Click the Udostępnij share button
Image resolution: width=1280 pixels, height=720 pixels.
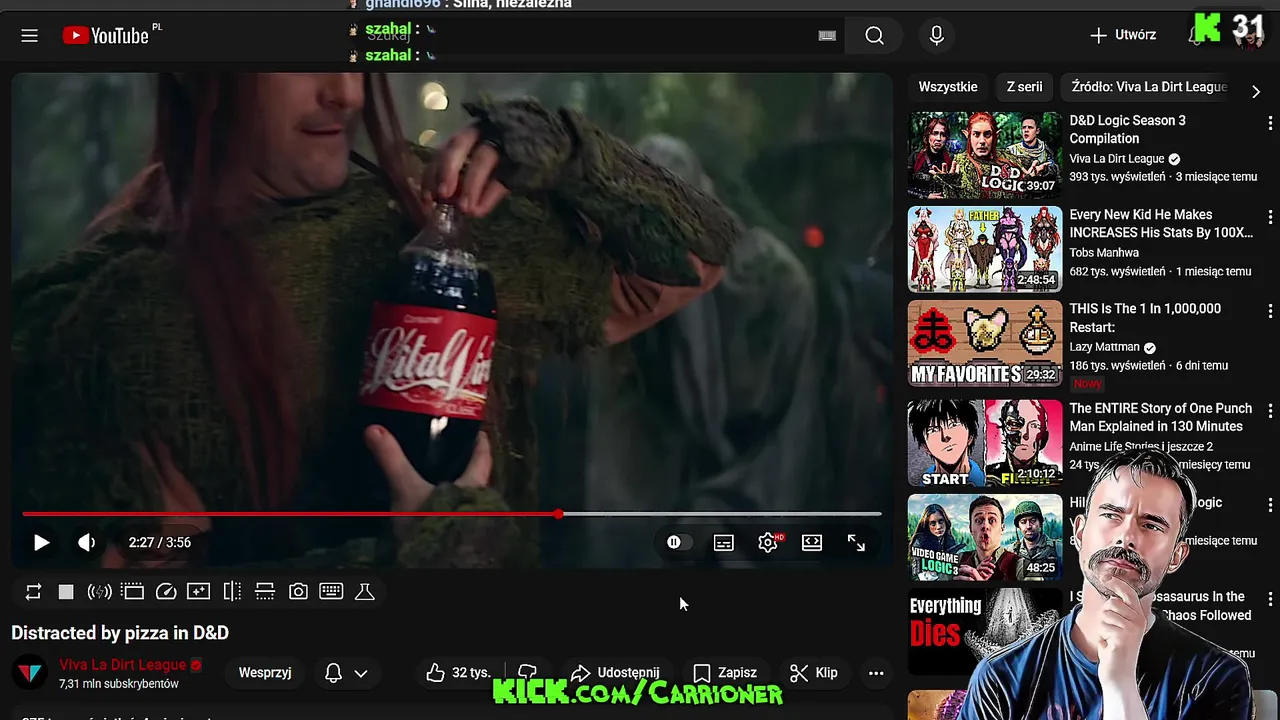point(615,673)
